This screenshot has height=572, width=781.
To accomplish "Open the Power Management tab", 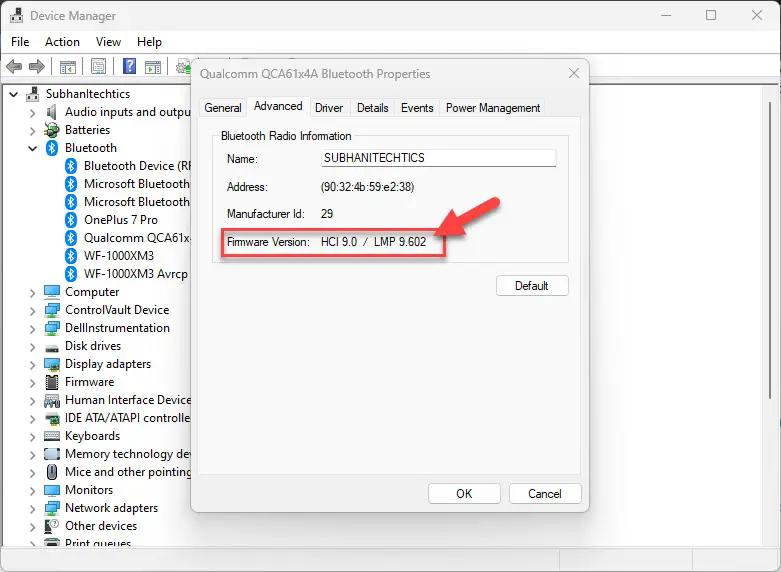I will [493, 108].
